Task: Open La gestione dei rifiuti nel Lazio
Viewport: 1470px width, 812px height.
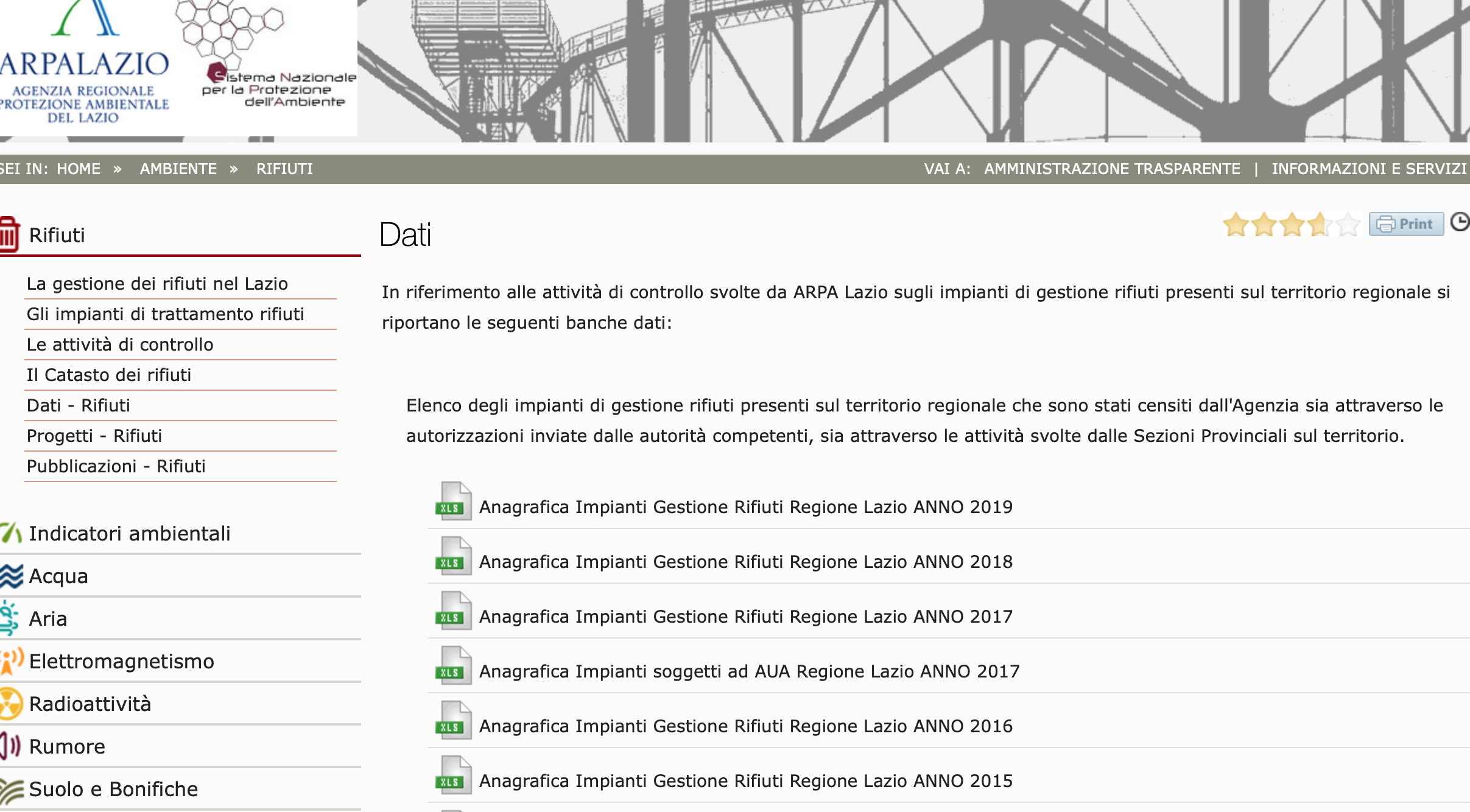Action: pos(157,284)
